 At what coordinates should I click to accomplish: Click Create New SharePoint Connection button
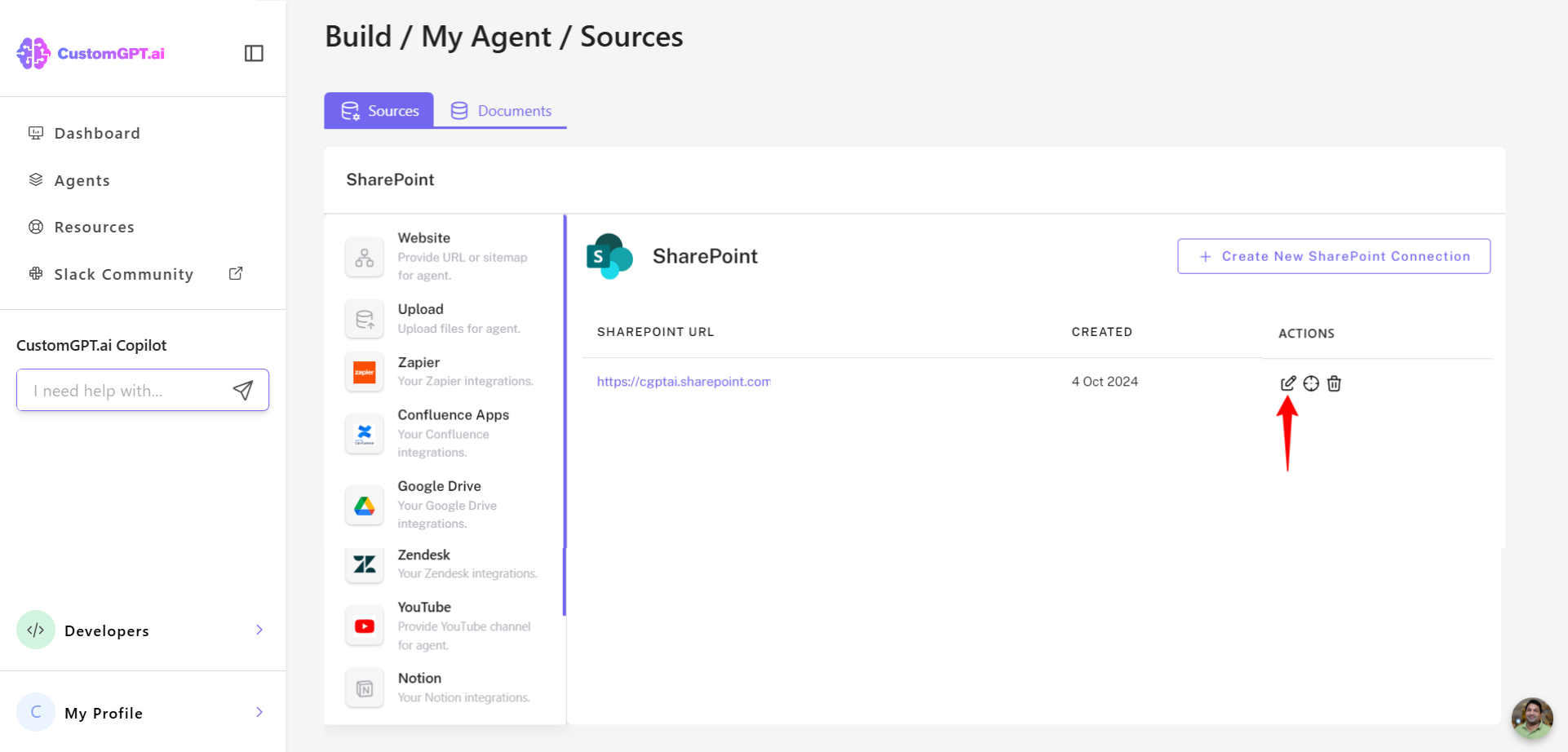coord(1334,256)
